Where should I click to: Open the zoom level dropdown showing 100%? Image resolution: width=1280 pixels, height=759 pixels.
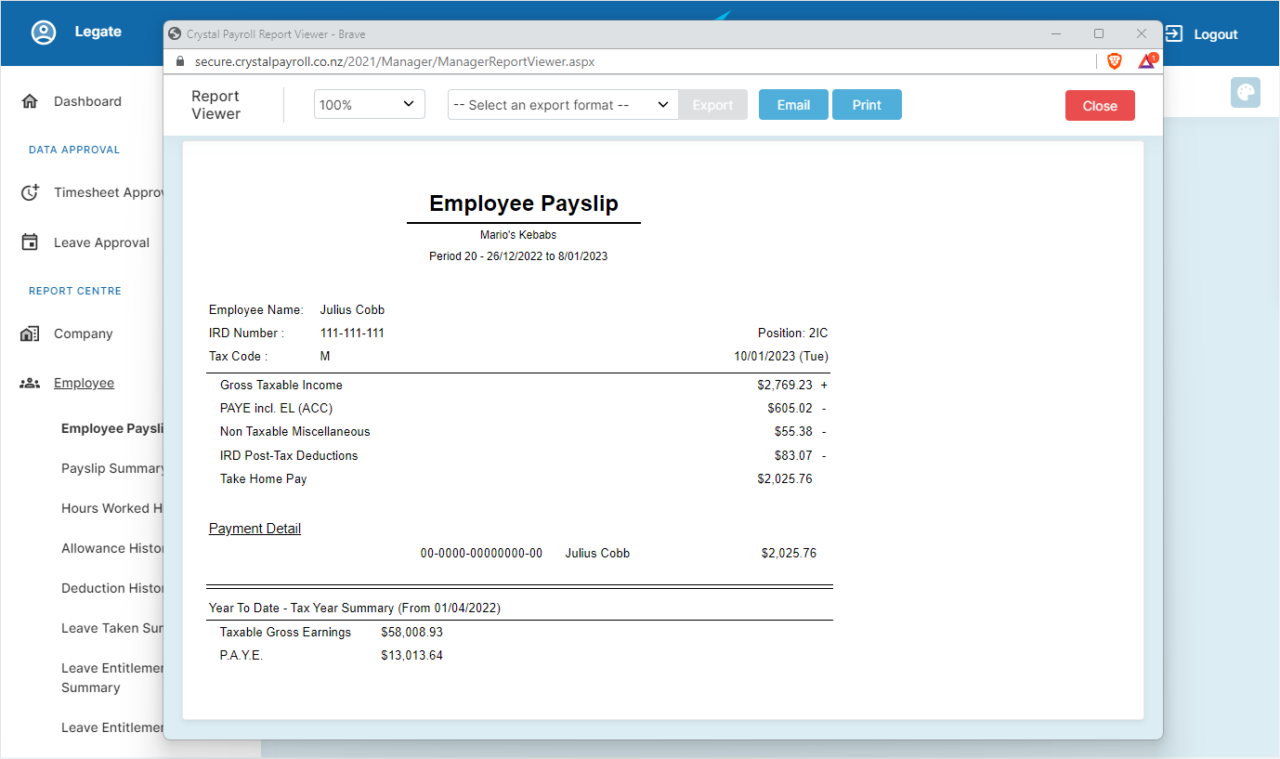[368, 103]
